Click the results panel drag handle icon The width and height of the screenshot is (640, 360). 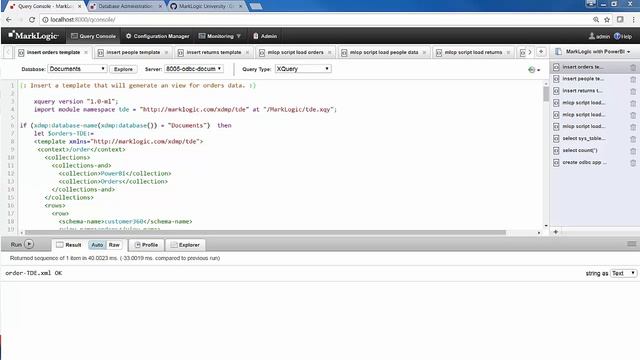coord(631,244)
